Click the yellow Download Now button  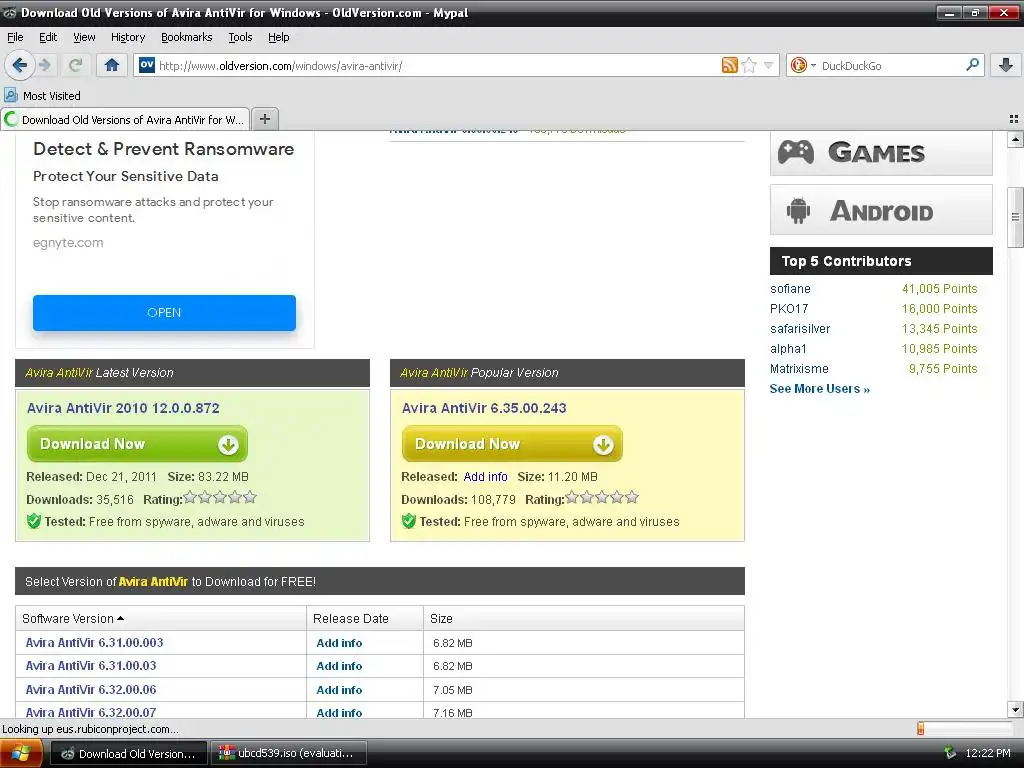point(512,444)
